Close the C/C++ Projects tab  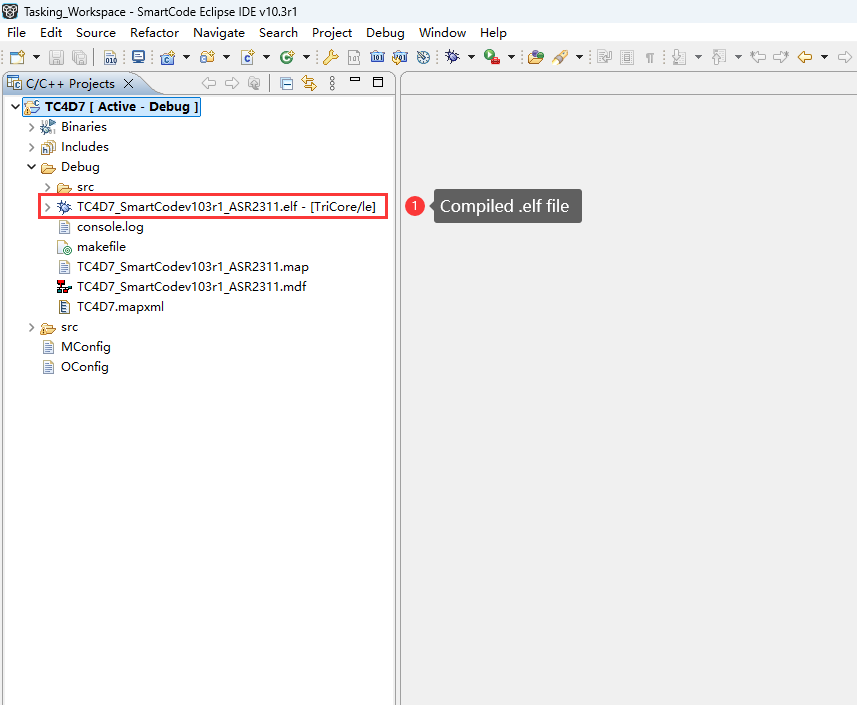coord(128,84)
